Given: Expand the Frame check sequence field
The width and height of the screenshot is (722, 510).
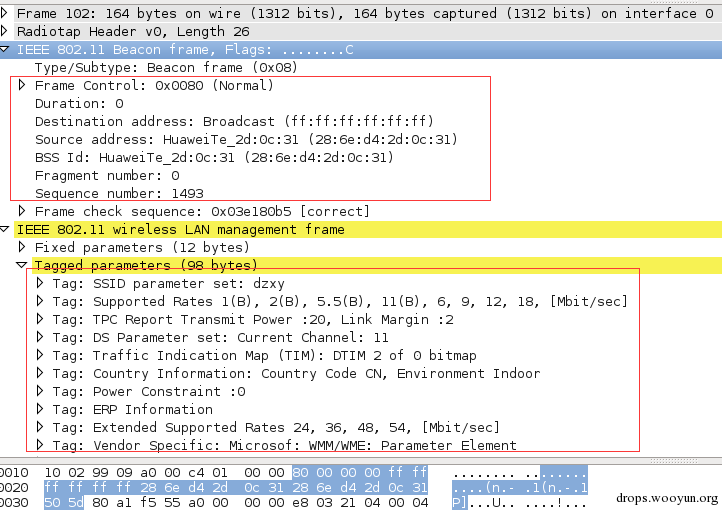Looking at the screenshot, I should [22, 211].
